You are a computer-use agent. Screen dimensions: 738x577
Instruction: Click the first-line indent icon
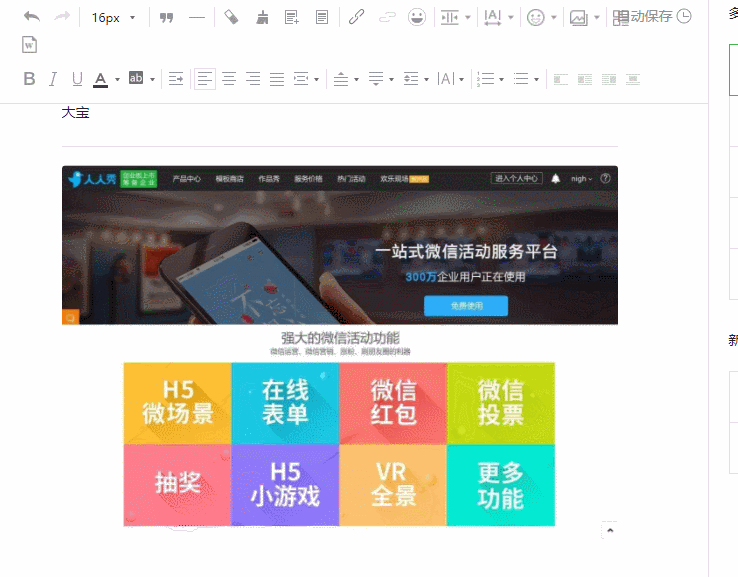(x=176, y=79)
